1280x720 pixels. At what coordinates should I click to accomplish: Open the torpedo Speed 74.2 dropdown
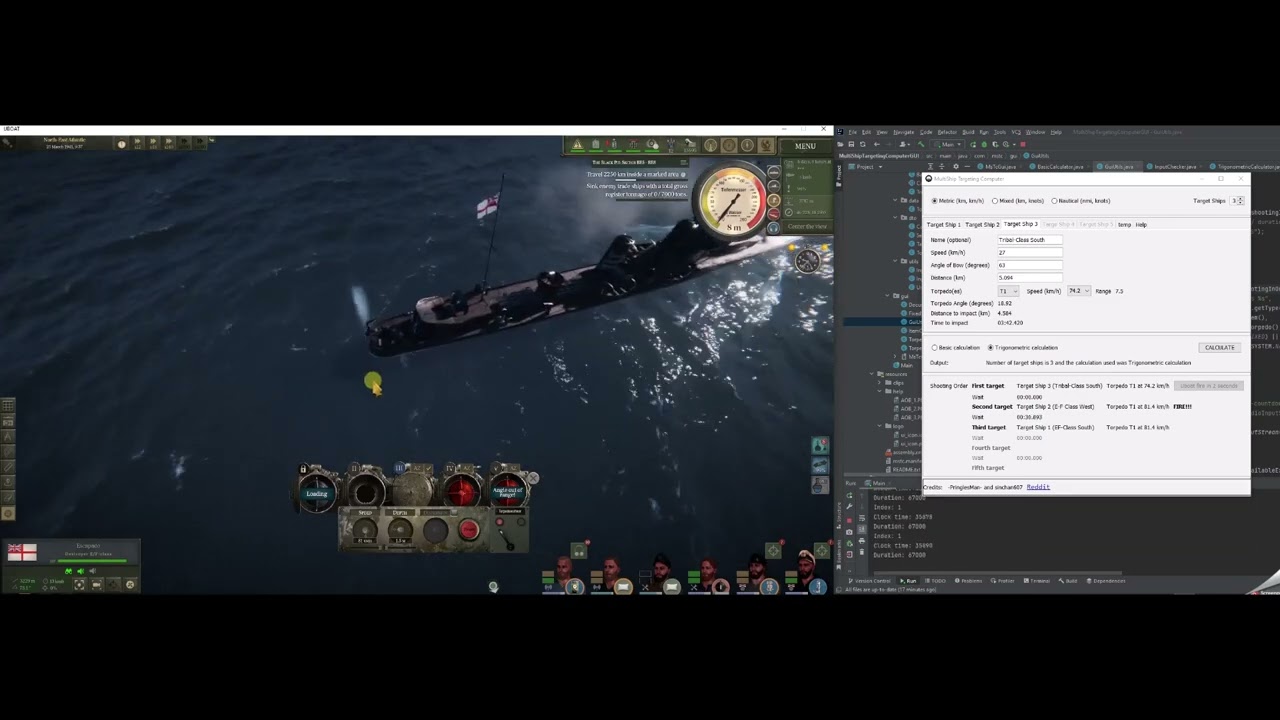1079,291
